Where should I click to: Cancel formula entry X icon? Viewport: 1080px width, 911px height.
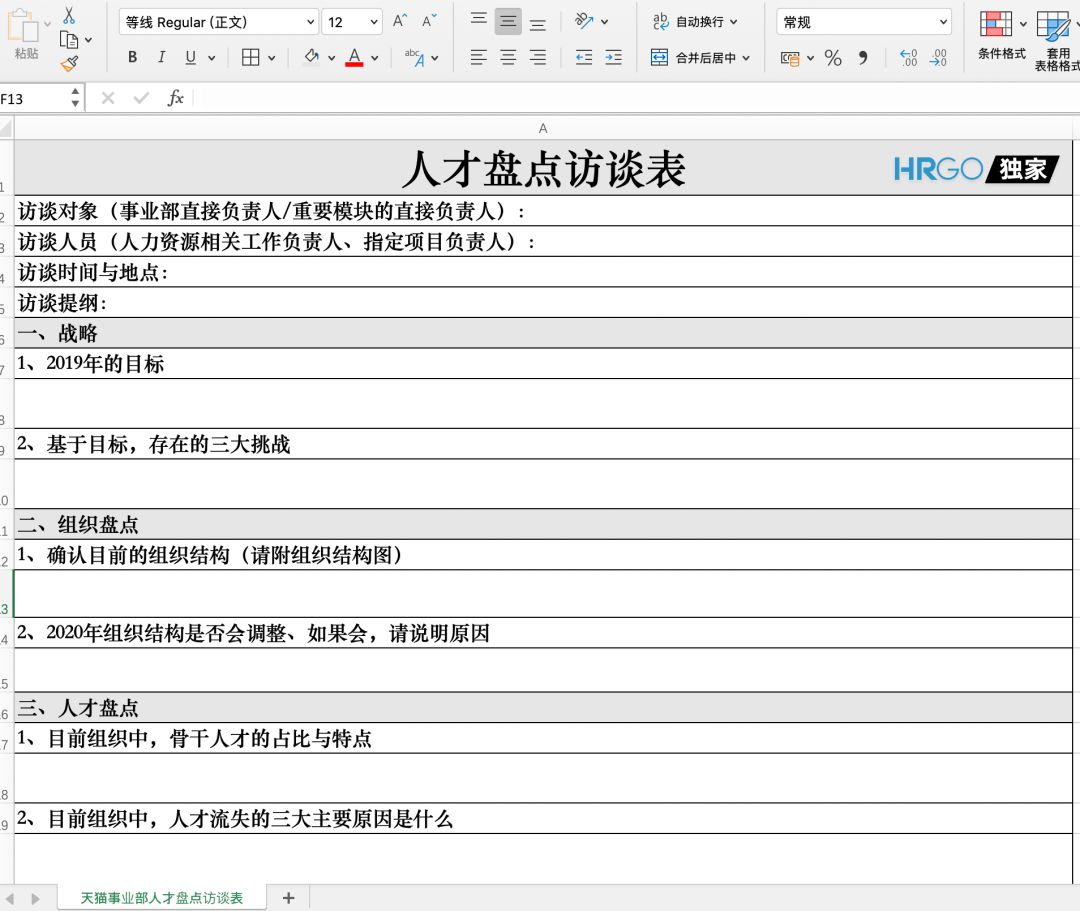[x=107, y=98]
